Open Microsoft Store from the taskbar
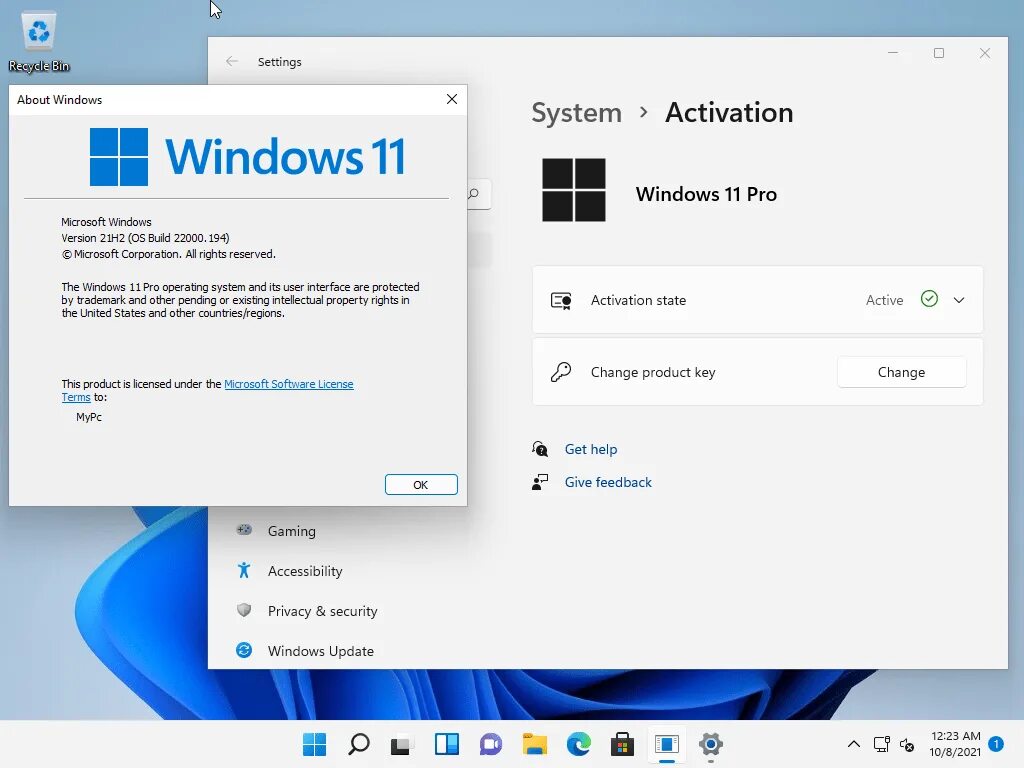This screenshot has height=768, width=1024. [x=622, y=744]
